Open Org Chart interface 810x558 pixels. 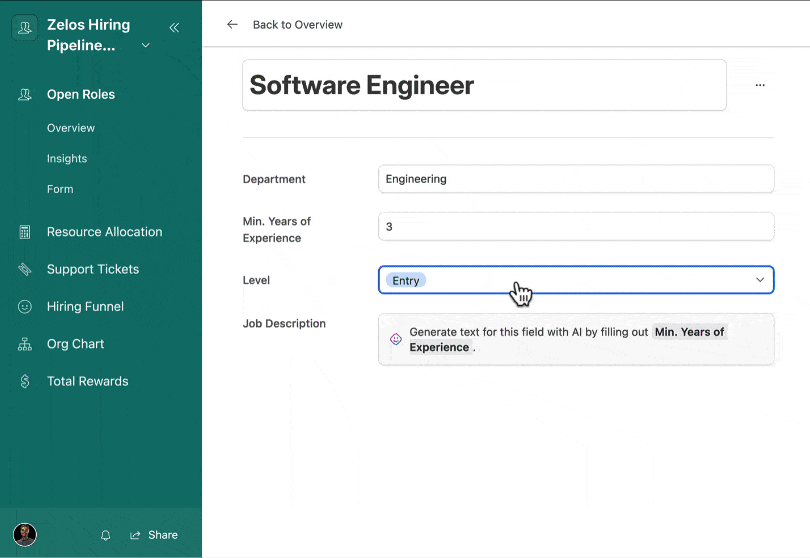75,344
